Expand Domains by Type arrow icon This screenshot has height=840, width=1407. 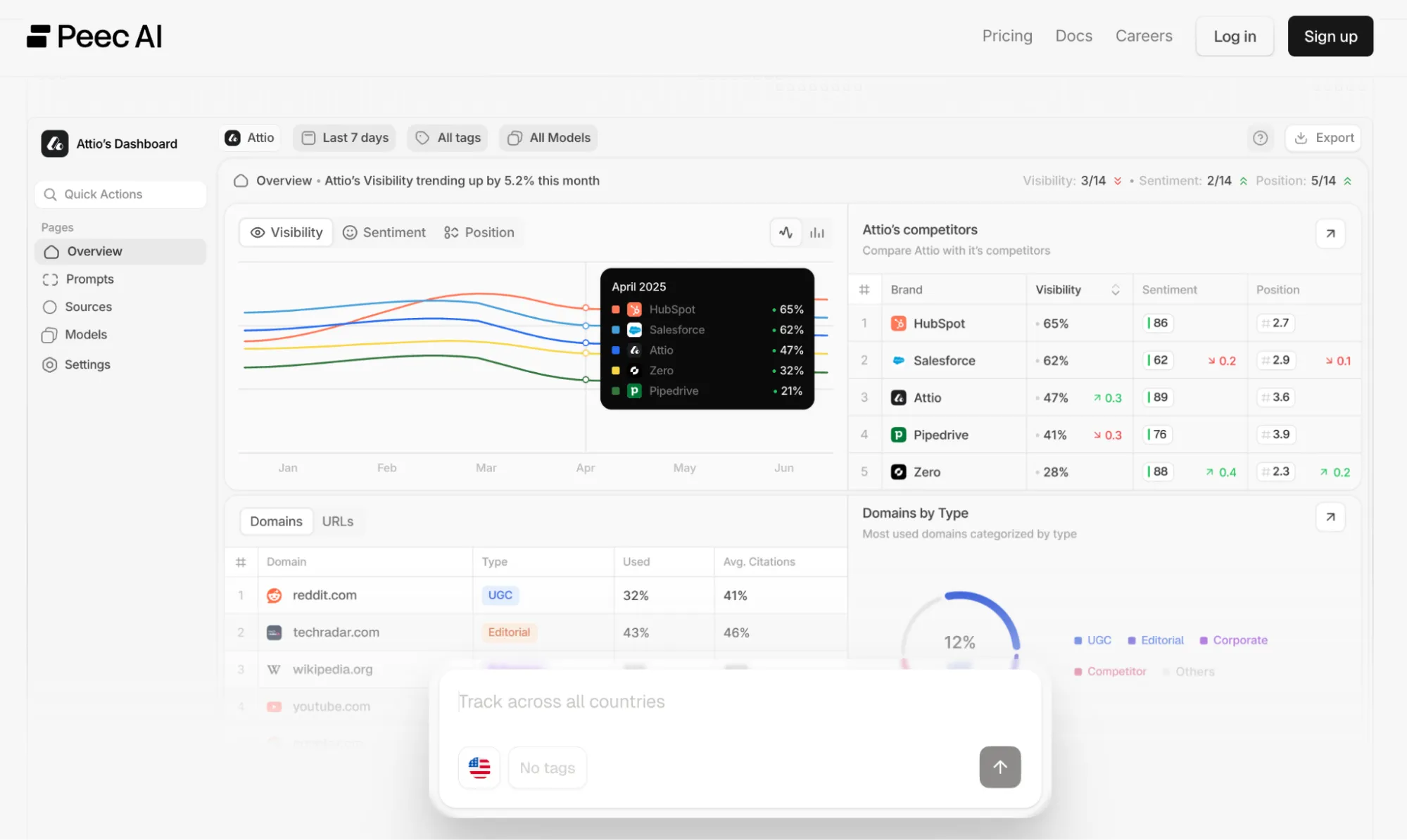(1330, 517)
